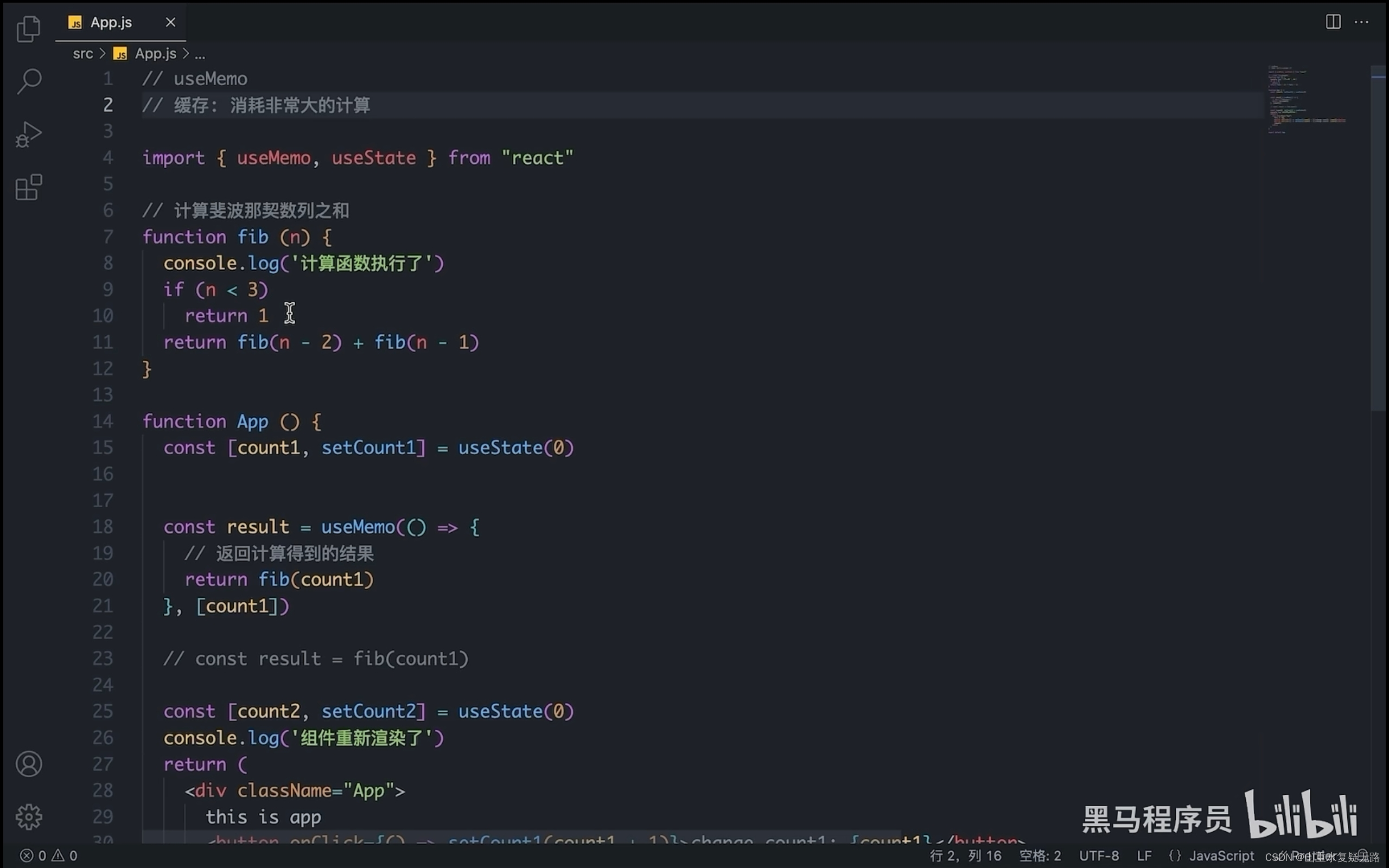The height and width of the screenshot is (868, 1389).
Task: Click 'fib(n - 2)' on line 11
Action: tap(290, 342)
